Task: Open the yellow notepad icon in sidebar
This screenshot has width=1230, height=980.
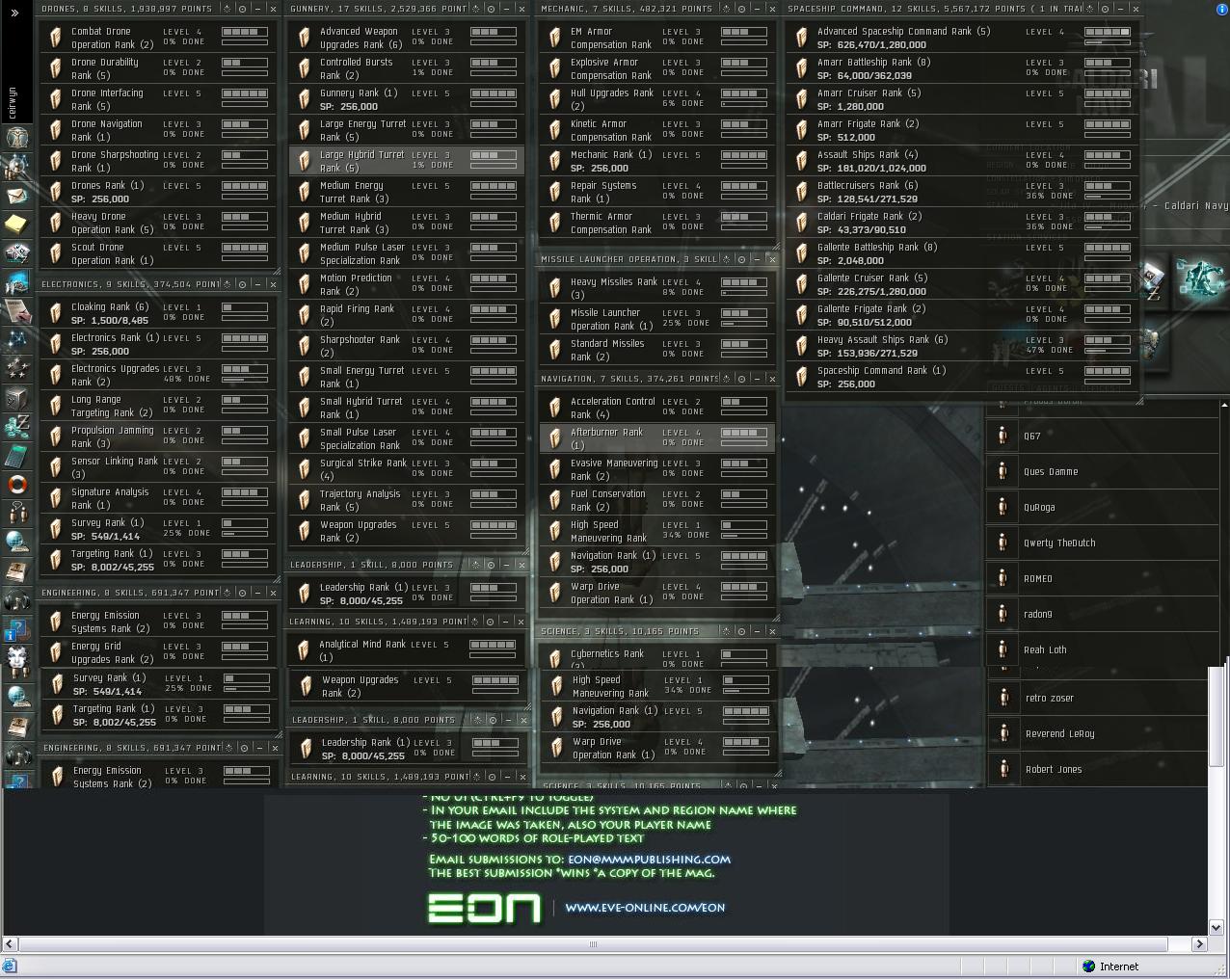Action: point(16,225)
